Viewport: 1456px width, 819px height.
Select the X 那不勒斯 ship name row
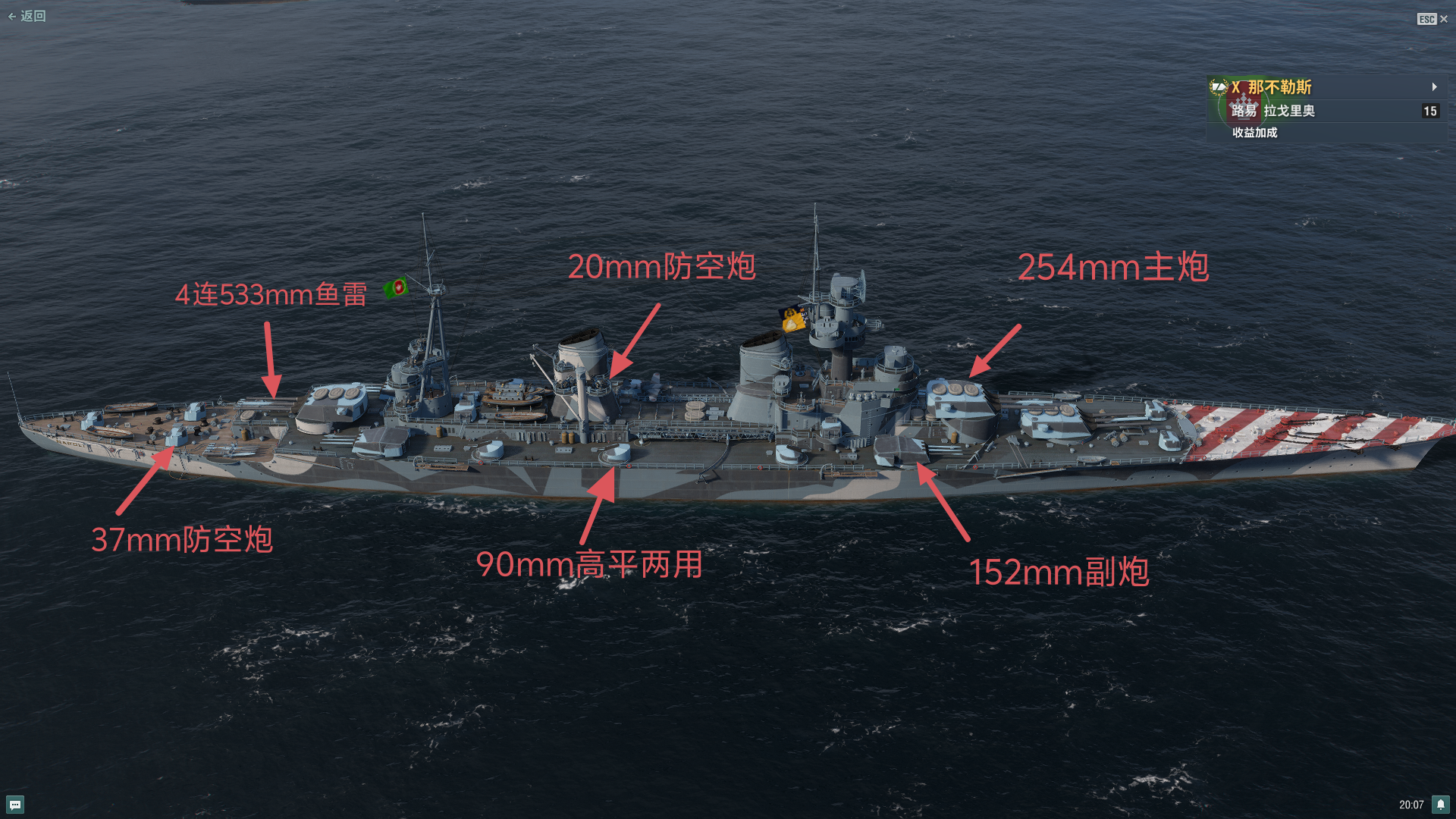point(1324,87)
